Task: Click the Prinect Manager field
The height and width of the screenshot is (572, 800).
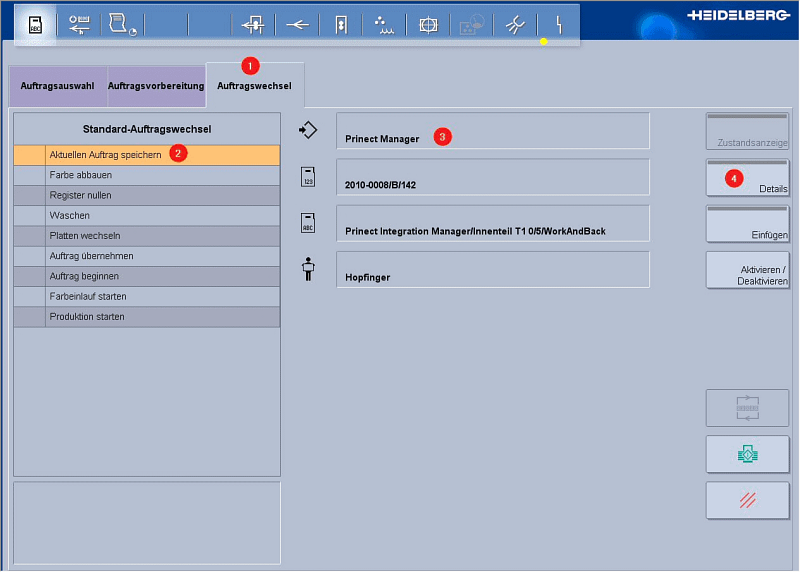Action: (x=493, y=131)
